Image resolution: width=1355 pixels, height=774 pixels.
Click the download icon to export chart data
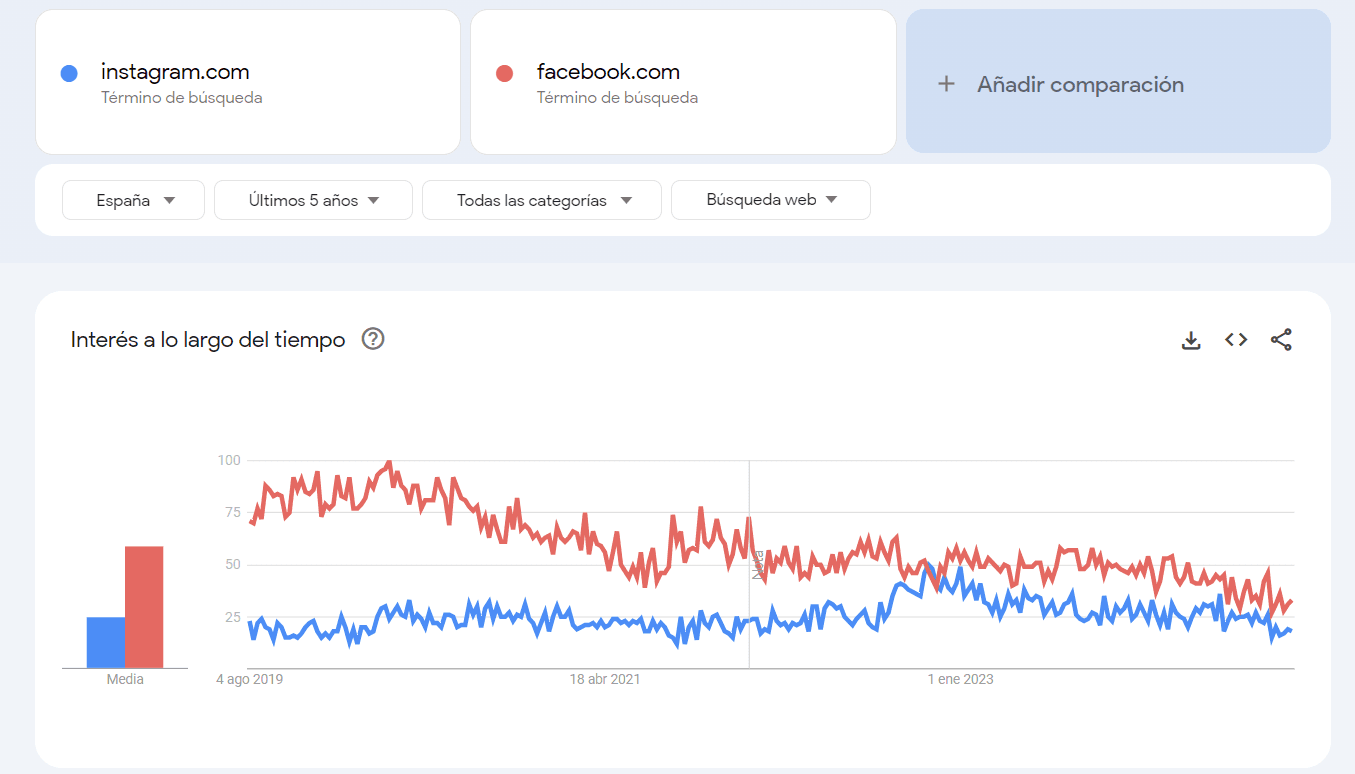coord(1191,340)
